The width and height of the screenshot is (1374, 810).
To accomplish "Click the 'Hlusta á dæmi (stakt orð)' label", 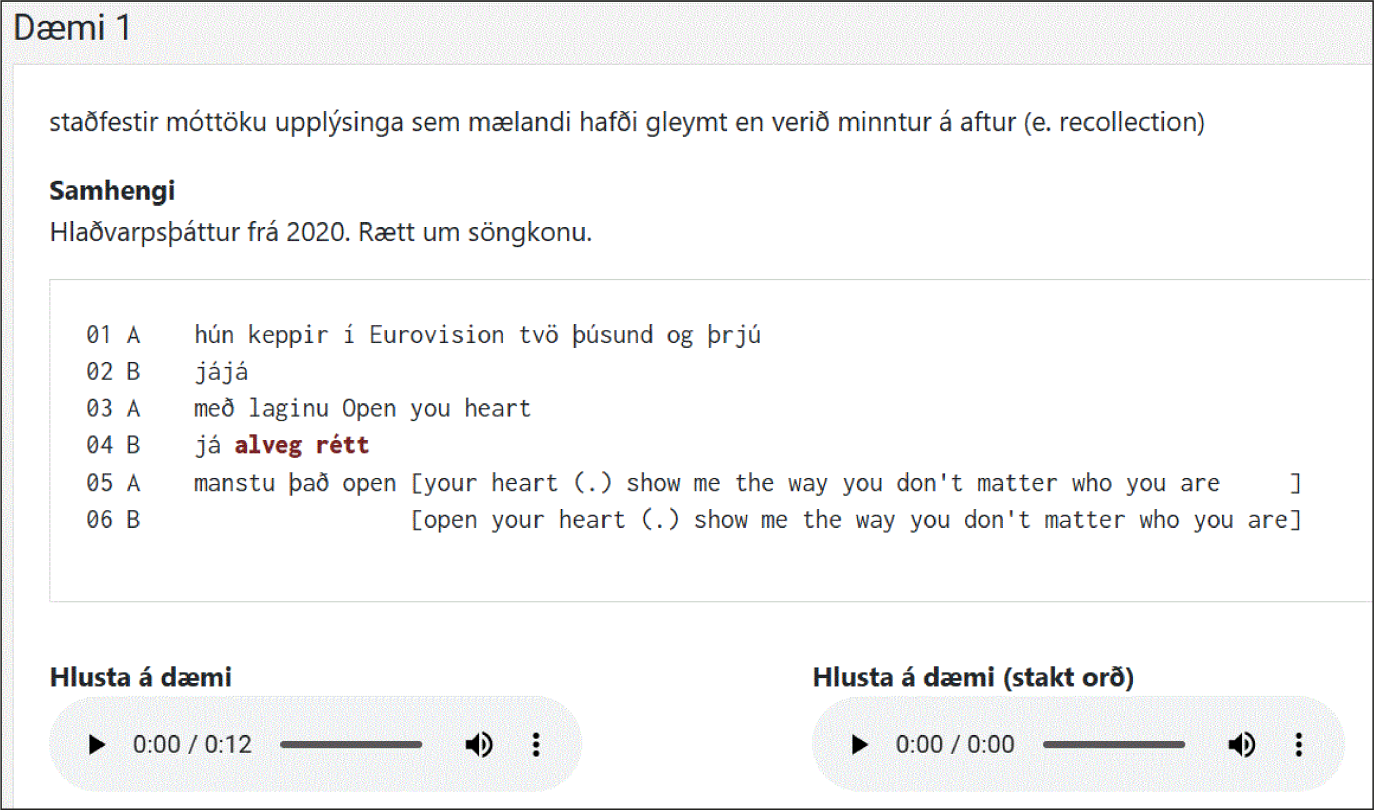I will coord(973,678).
